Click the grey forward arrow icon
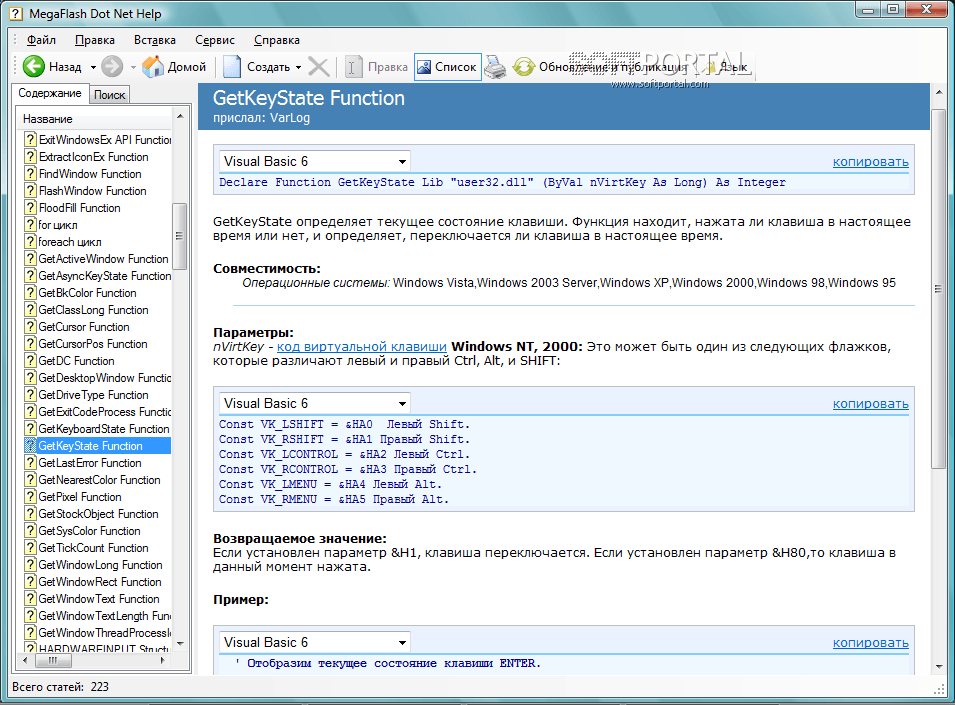The width and height of the screenshot is (955, 705). tap(112, 67)
